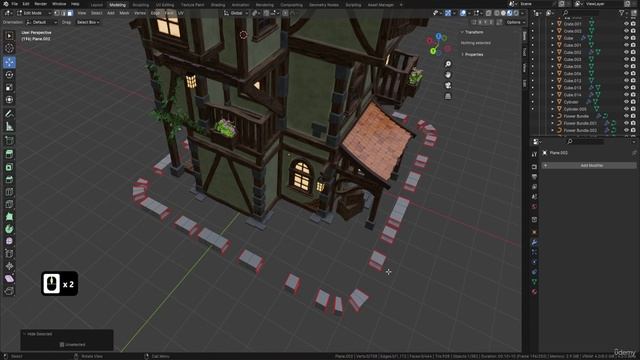Select the Edge Slide tool
Image resolution: width=640 pixels, height=360 pixels.
(x=9, y=254)
